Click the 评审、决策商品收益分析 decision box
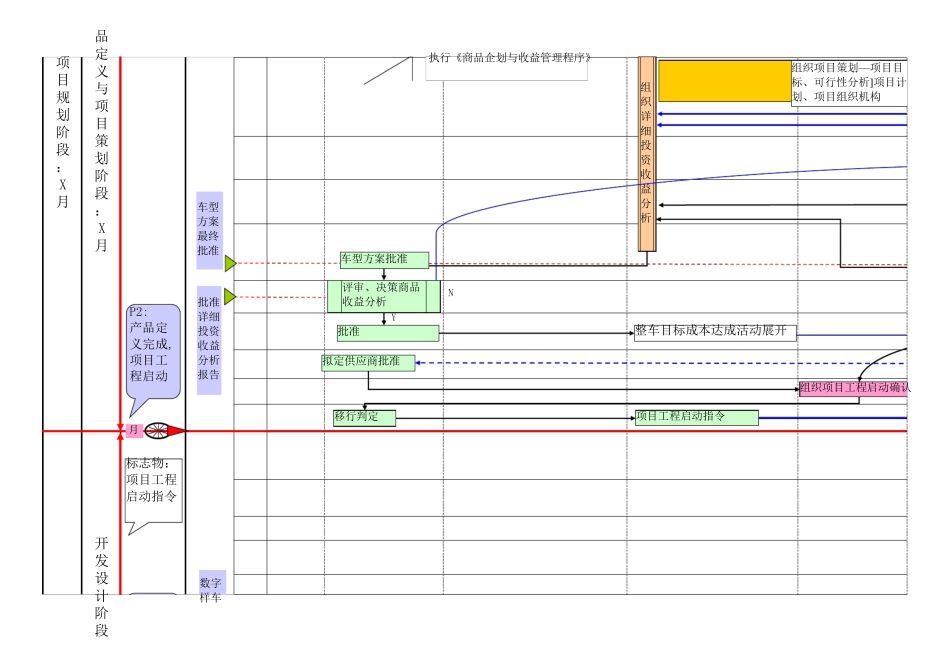Screen dimensions: 950x672 pos(383,295)
